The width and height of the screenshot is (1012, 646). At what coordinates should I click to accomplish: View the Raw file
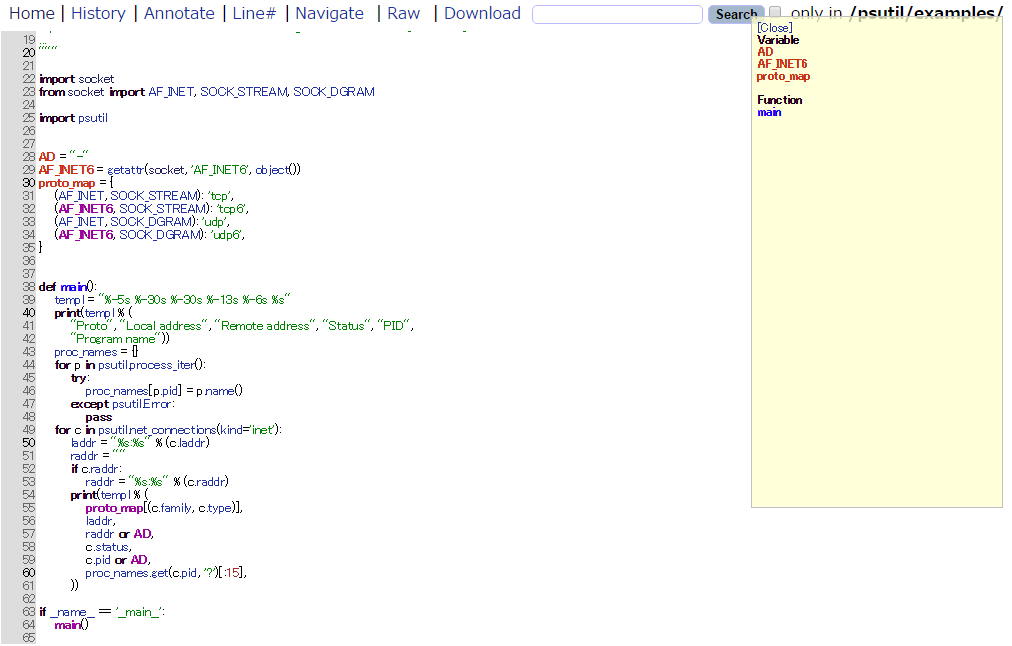click(404, 13)
